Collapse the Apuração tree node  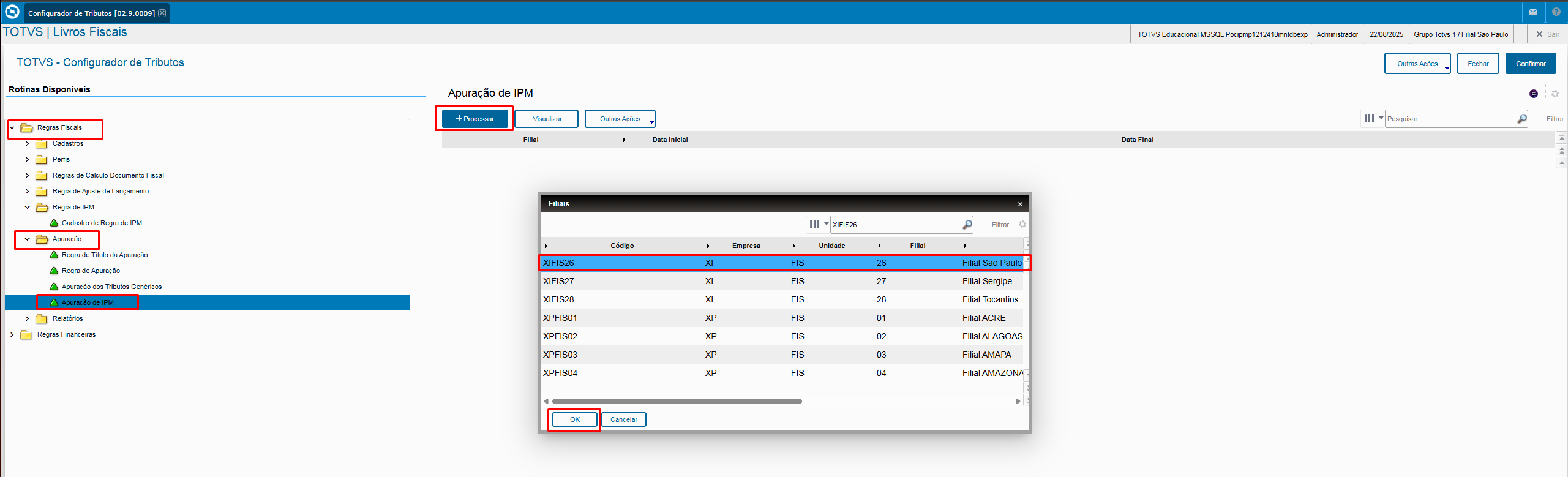27,239
